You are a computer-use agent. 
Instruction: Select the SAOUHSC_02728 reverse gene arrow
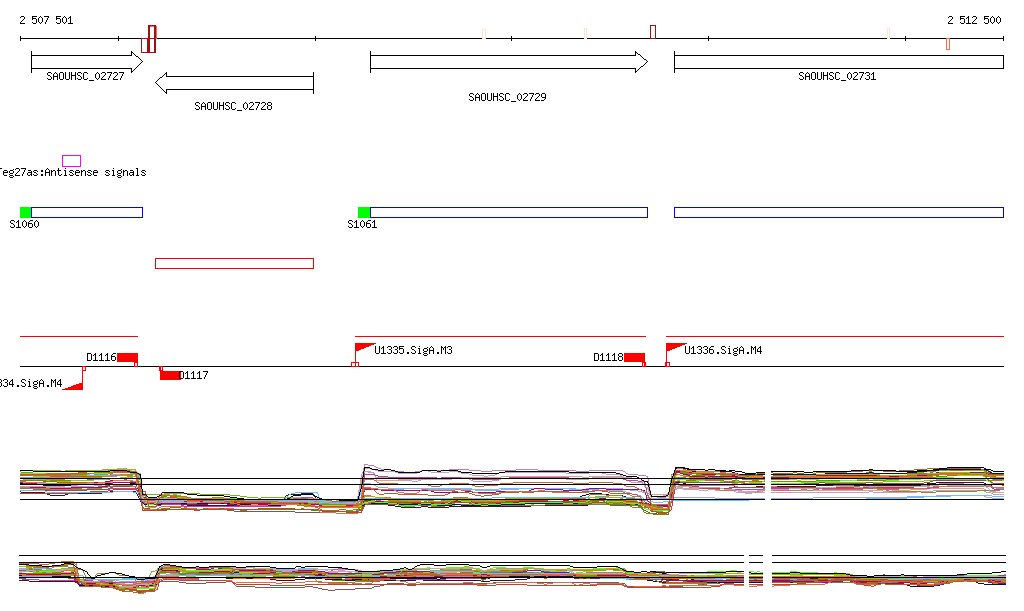pos(234,83)
